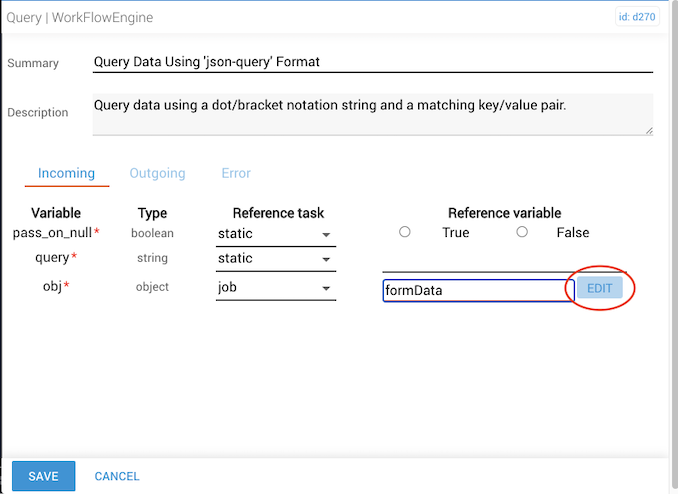Viewport: 678px width, 494px height.
Task: Click the pass_on_null variable name
Action: tap(52, 233)
